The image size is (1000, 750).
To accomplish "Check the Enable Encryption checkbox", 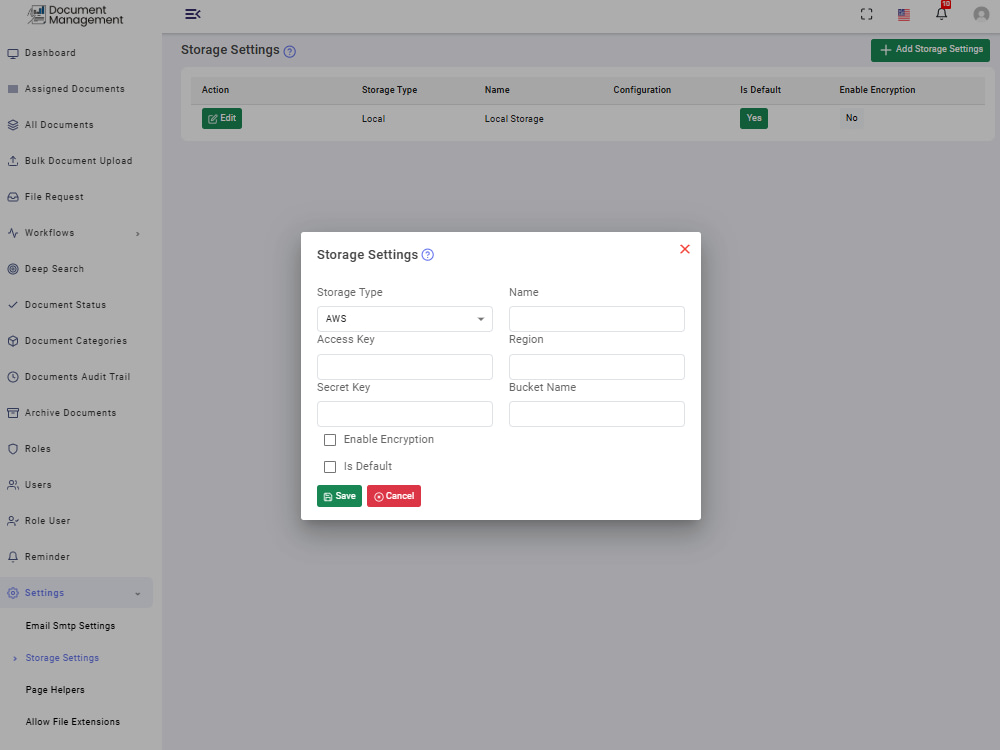I will (330, 440).
